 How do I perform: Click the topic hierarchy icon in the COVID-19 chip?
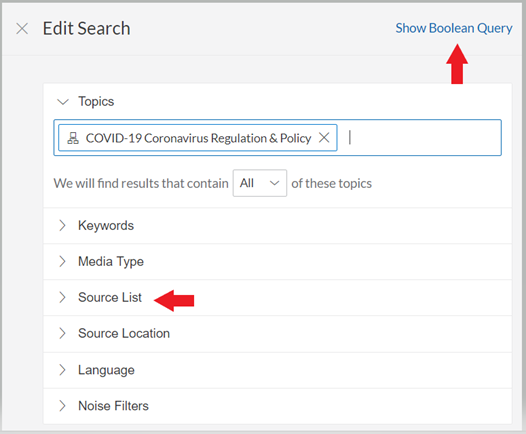pyautogui.click(x=73, y=138)
